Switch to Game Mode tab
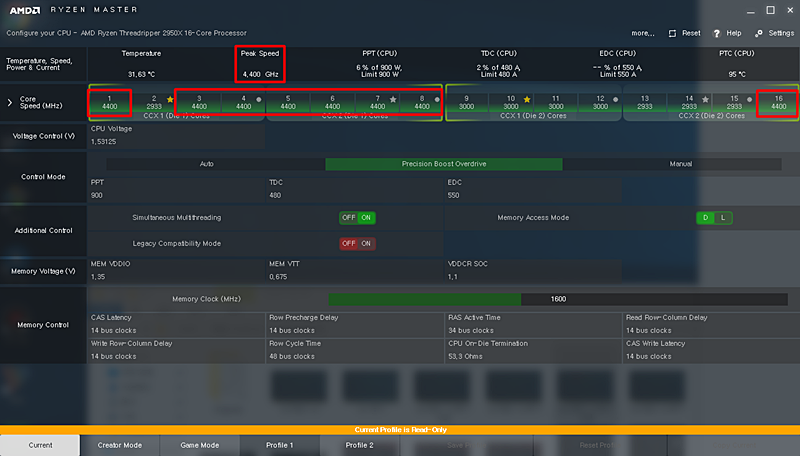 point(199,445)
